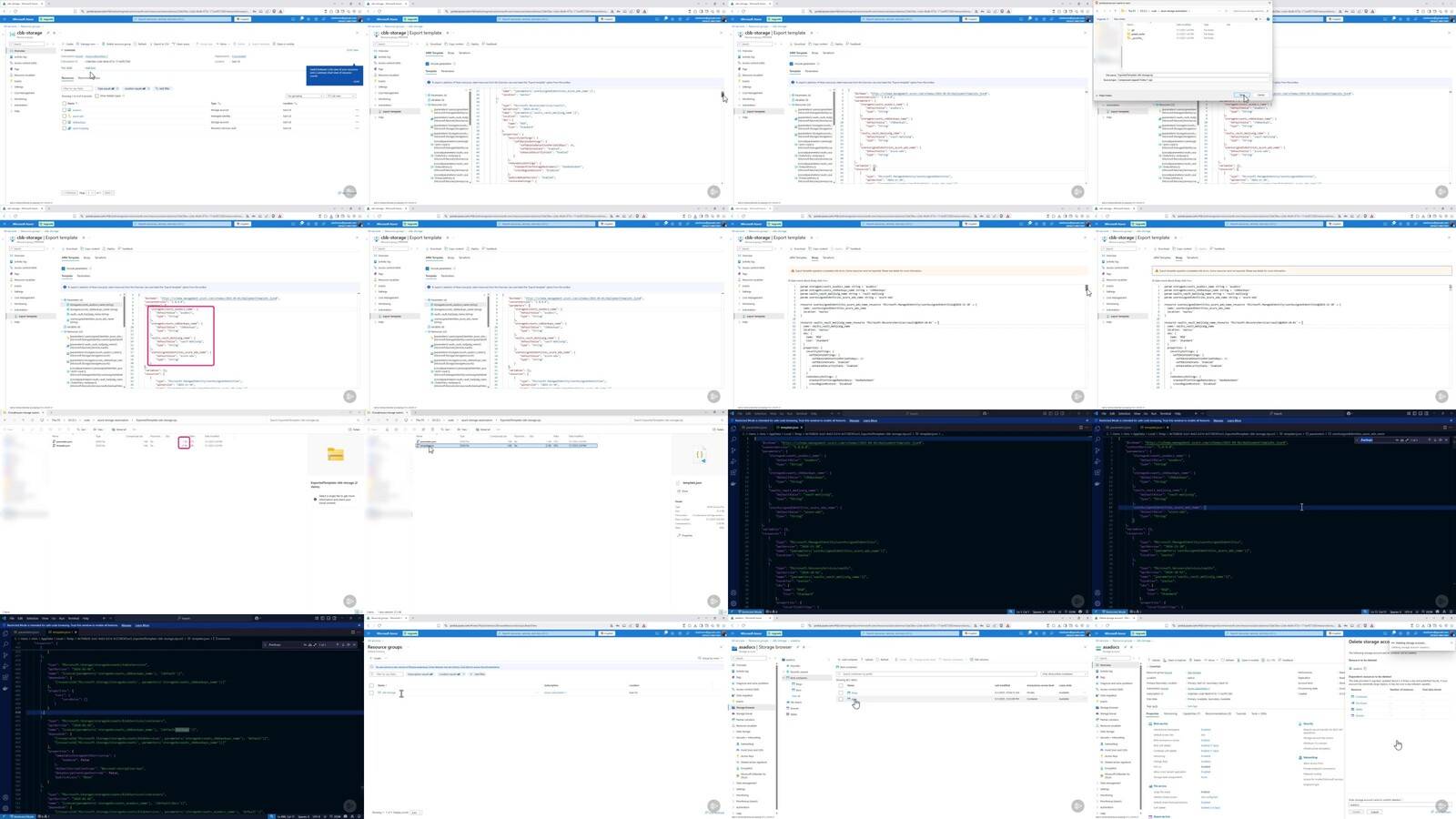Image resolution: width=1456 pixels, height=819 pixels.
Task: Click the folder thumbnail in Explorer preview pane
Action: pos(335,454)
